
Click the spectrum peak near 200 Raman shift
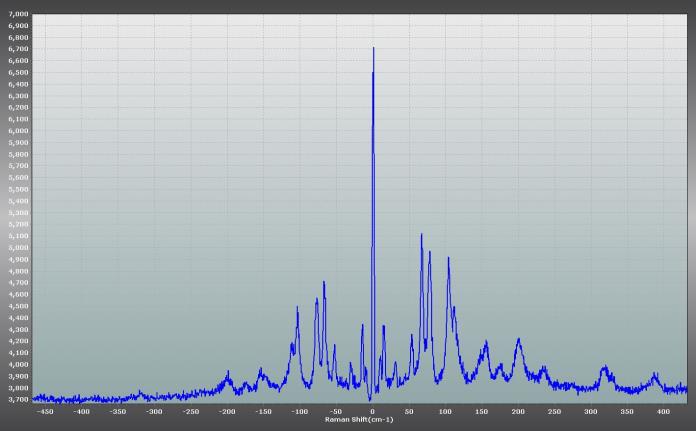click(x=518, y=341)
